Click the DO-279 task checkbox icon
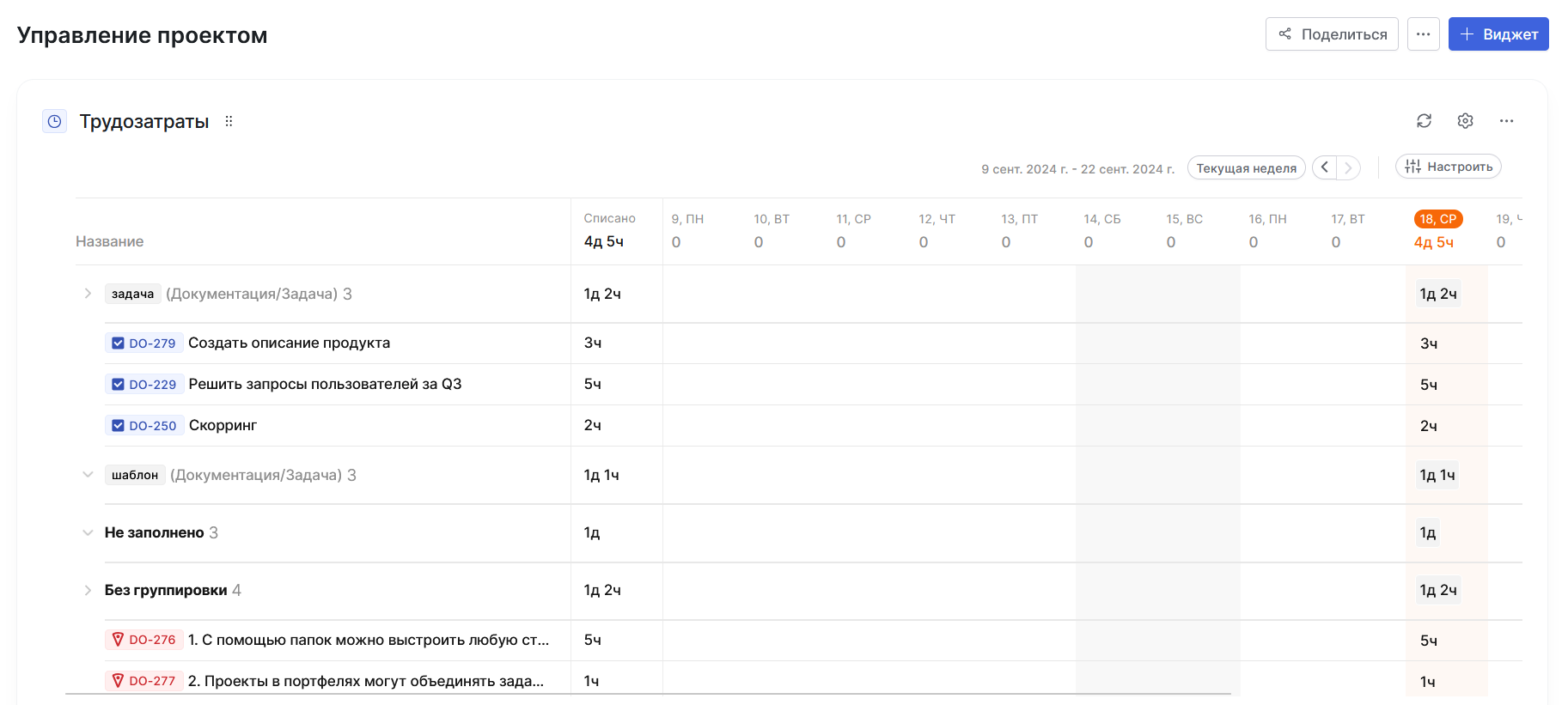 point(119,343)
